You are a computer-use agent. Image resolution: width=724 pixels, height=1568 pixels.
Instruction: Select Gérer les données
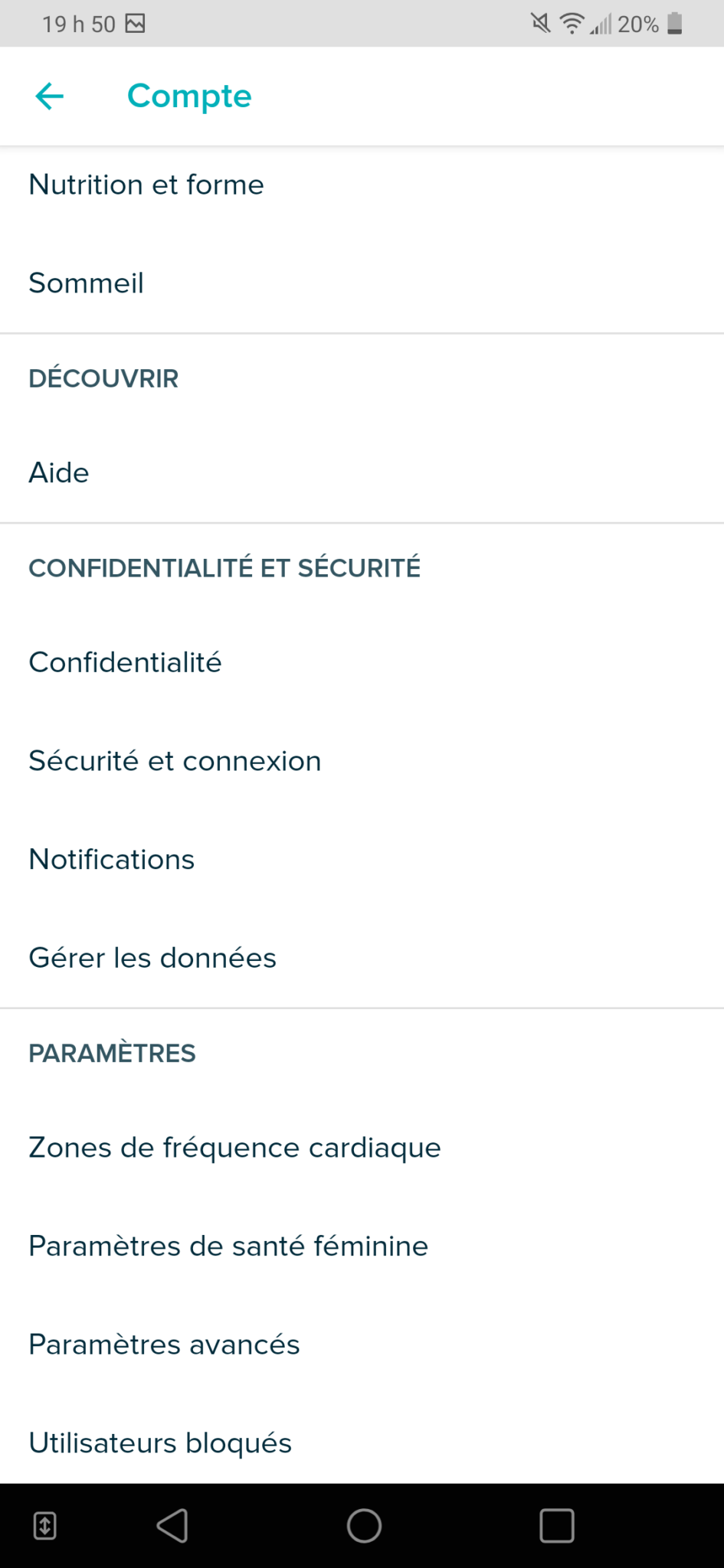pos(152,959)
